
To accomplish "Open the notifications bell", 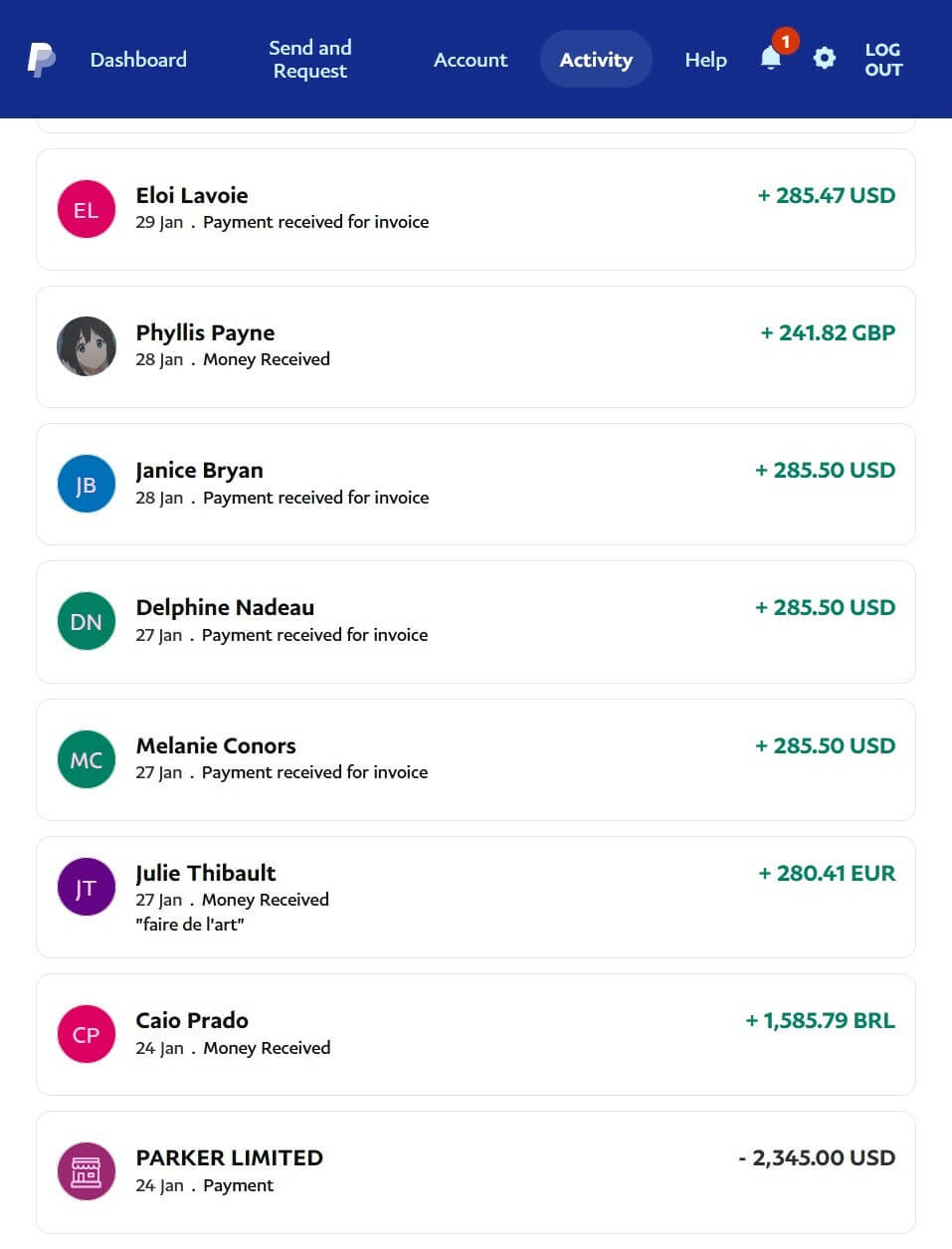I will (771, 59).
